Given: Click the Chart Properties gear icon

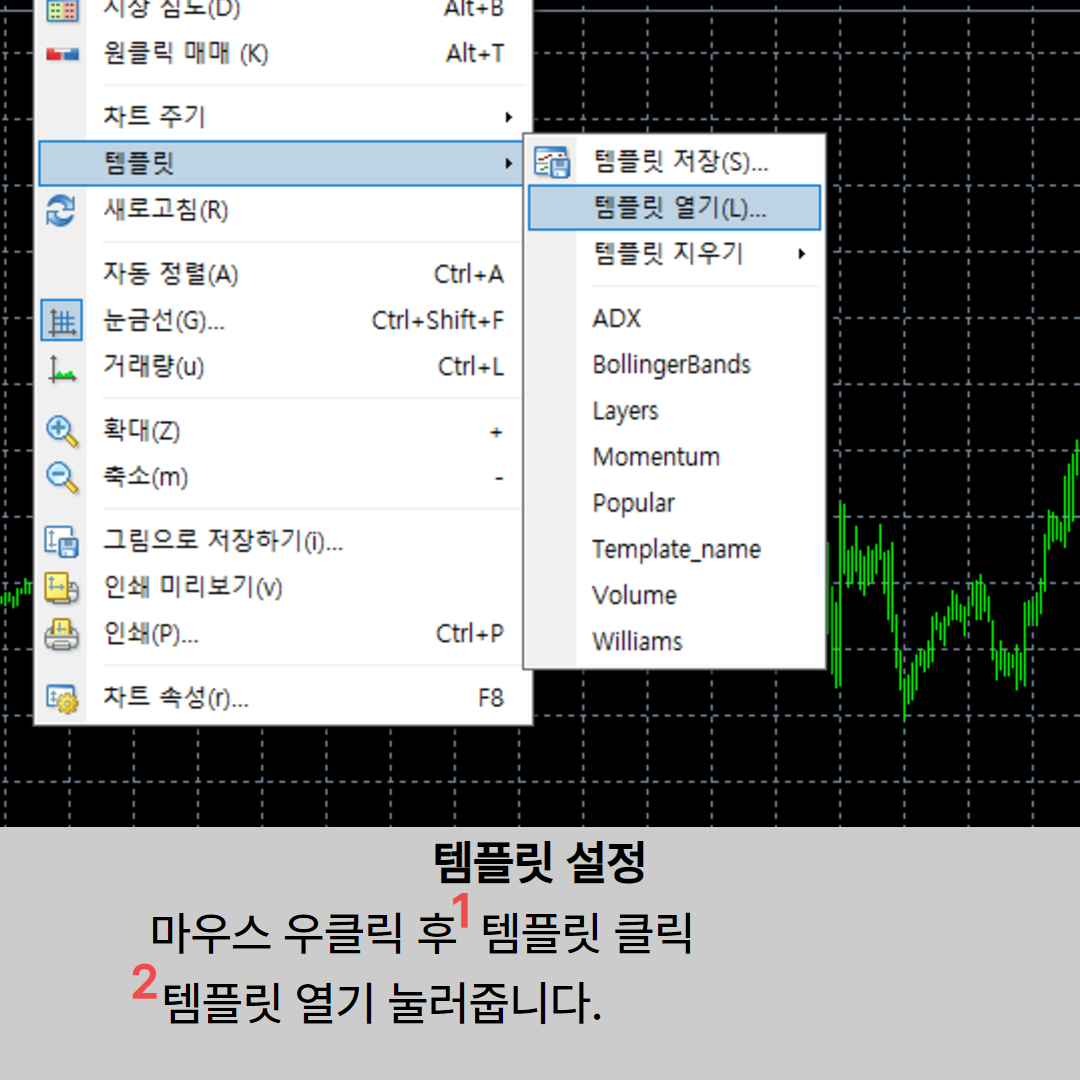Looking at the screenshot, I should point(62,698).
